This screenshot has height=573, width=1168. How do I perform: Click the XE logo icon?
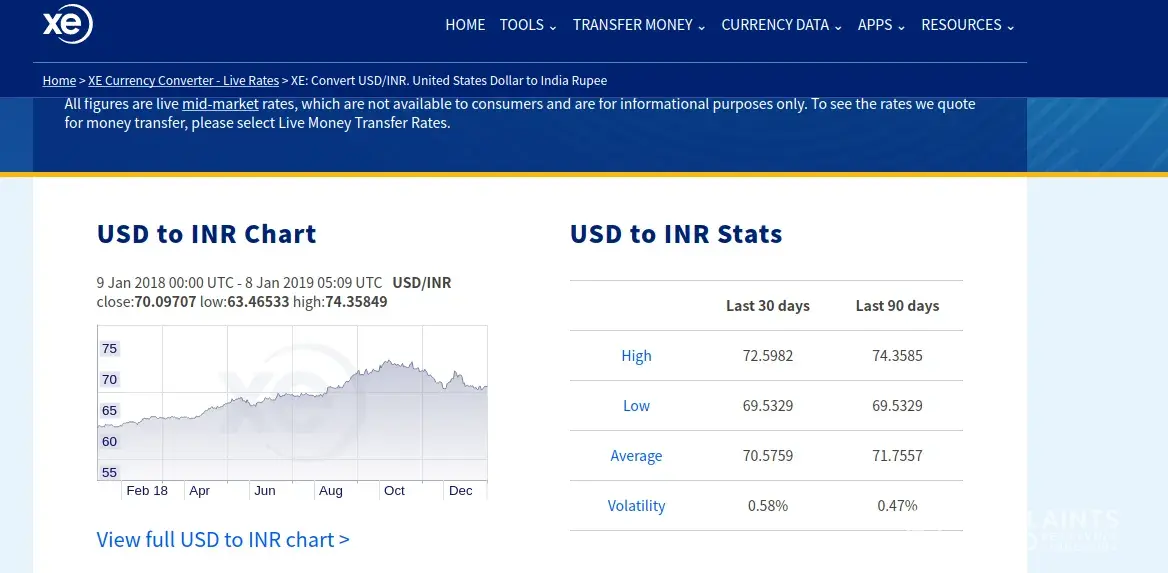click(67, 25)
